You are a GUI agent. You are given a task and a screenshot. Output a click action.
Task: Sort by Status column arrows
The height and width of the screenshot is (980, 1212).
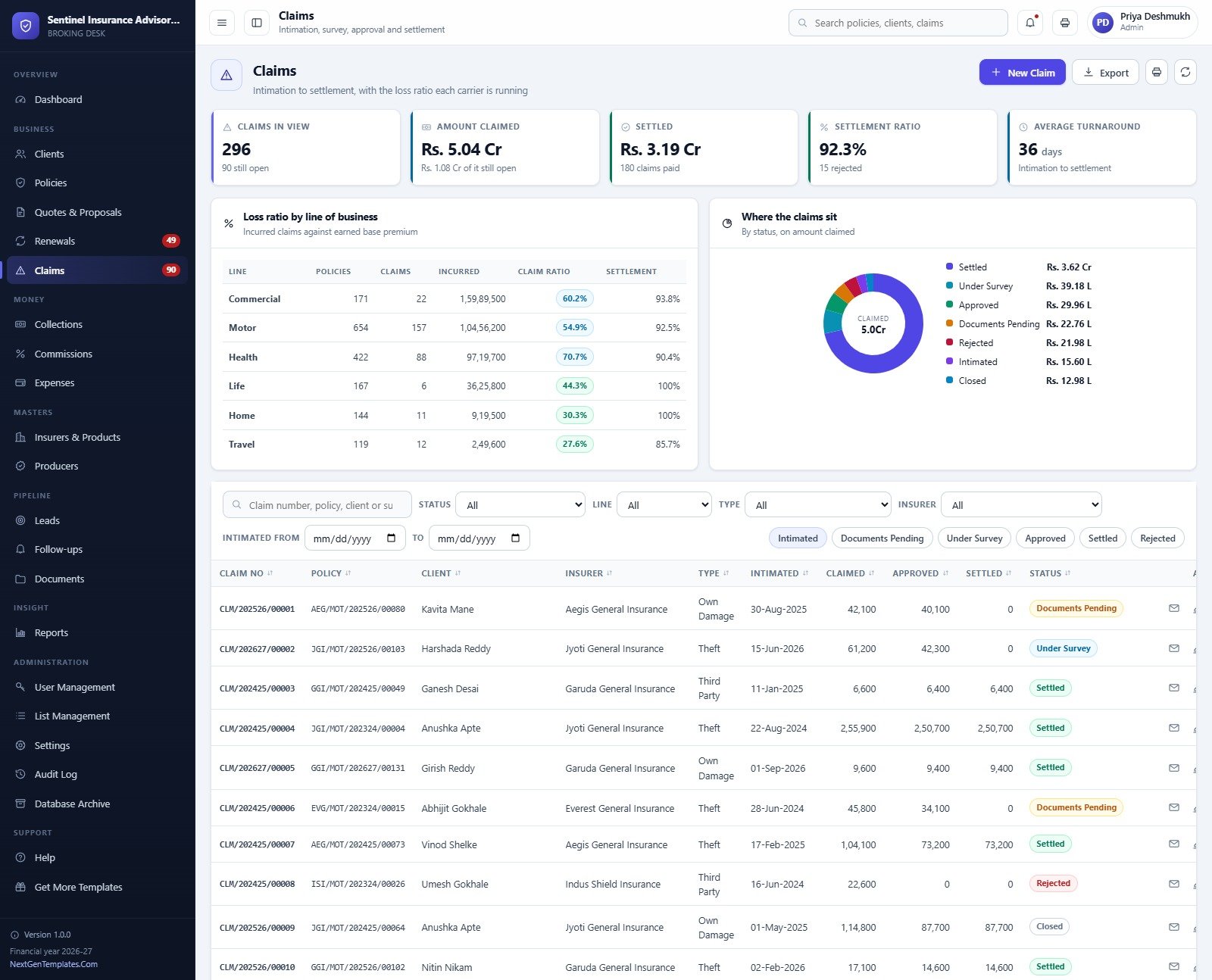tap(1068, 573)
